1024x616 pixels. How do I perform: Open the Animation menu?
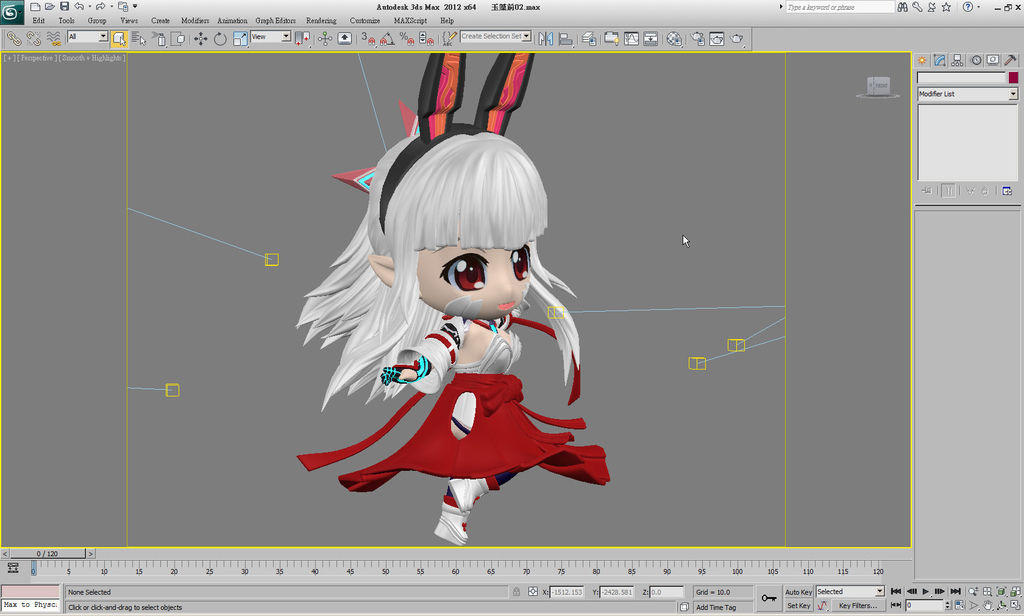232,20
